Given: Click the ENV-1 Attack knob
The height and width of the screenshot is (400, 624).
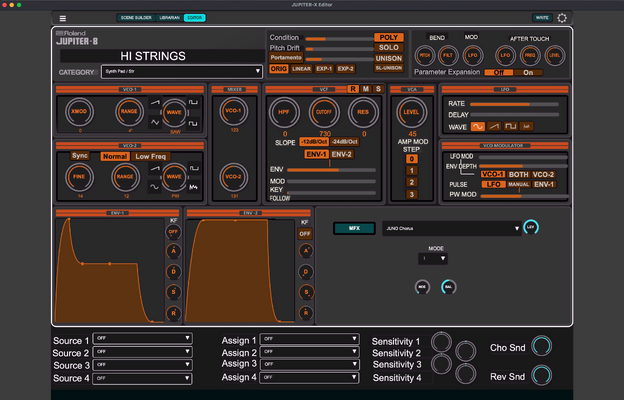Looking at the screenshot, I should [x=174, y=251].
